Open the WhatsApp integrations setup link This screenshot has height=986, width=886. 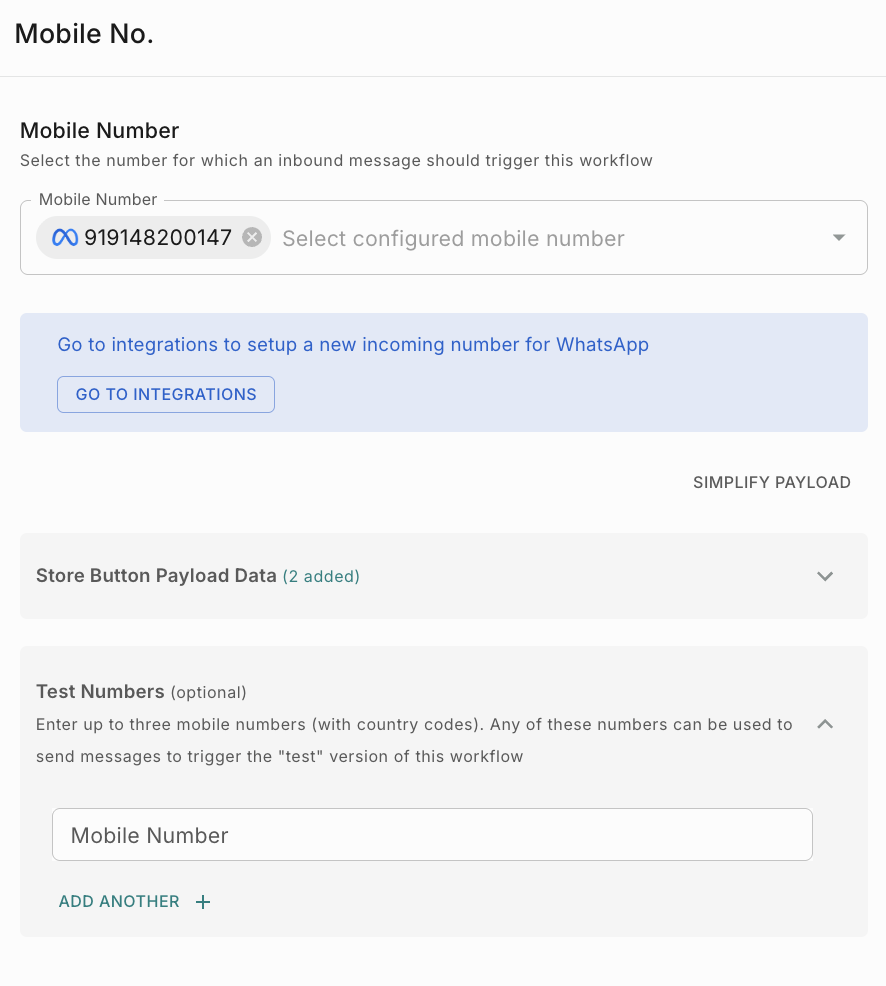[353, 344]
